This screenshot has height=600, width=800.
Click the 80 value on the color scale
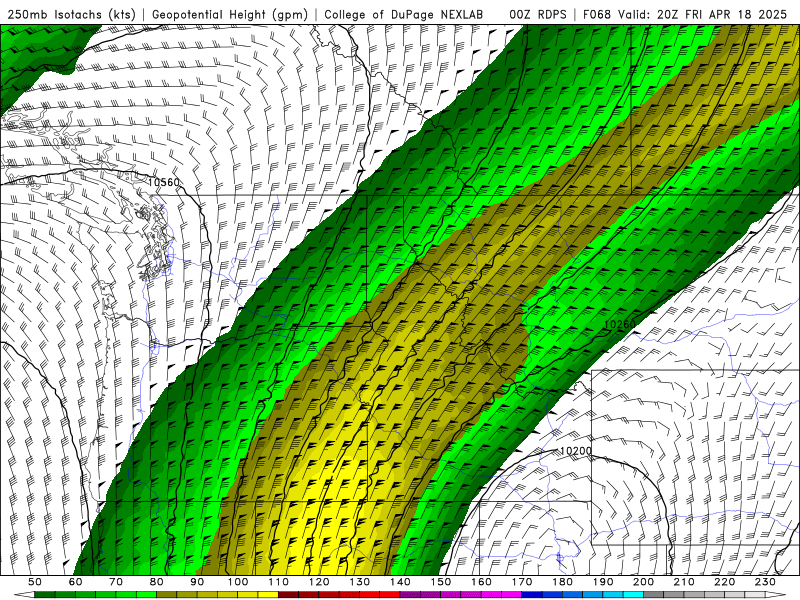[157, 582]
